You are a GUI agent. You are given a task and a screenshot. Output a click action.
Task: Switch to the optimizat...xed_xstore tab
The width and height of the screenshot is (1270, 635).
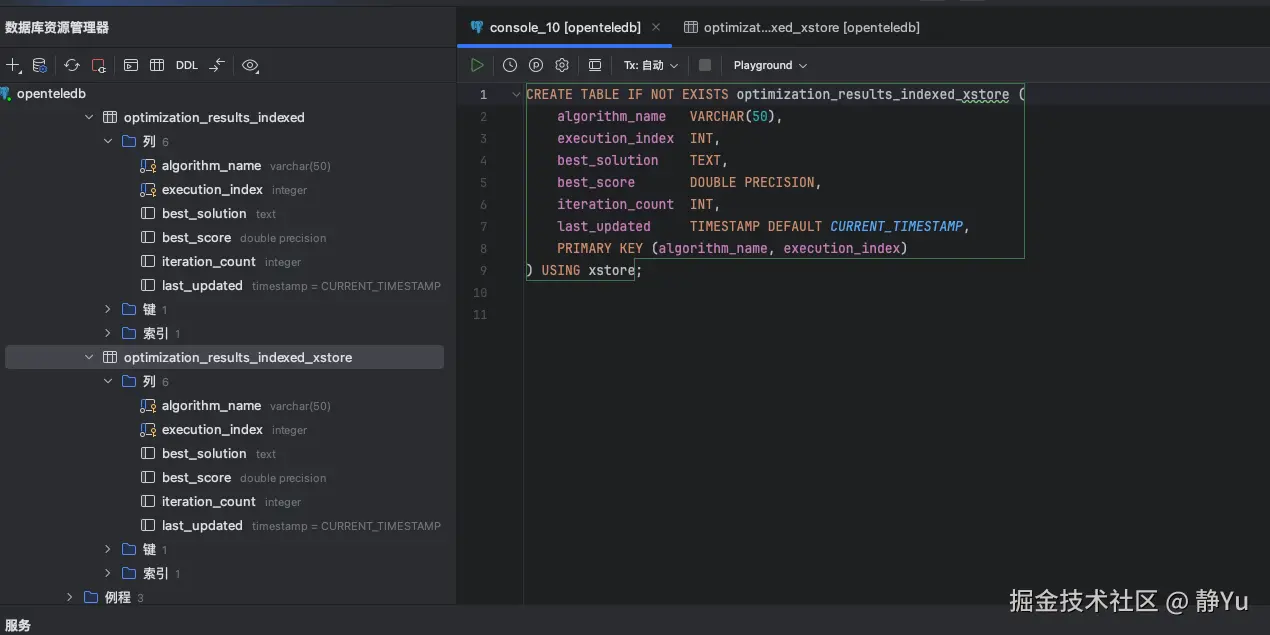(x=802, y=28)
